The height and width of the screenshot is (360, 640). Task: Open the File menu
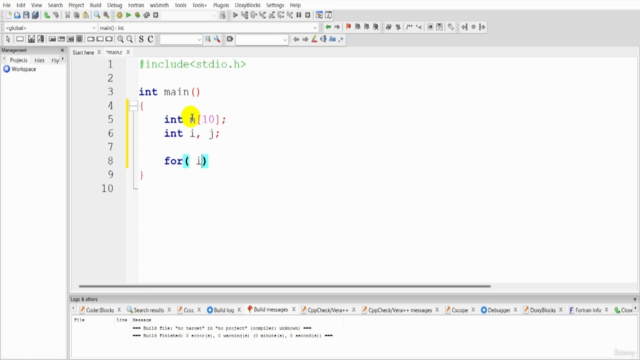pyautogui.click(x=7, y=5)
